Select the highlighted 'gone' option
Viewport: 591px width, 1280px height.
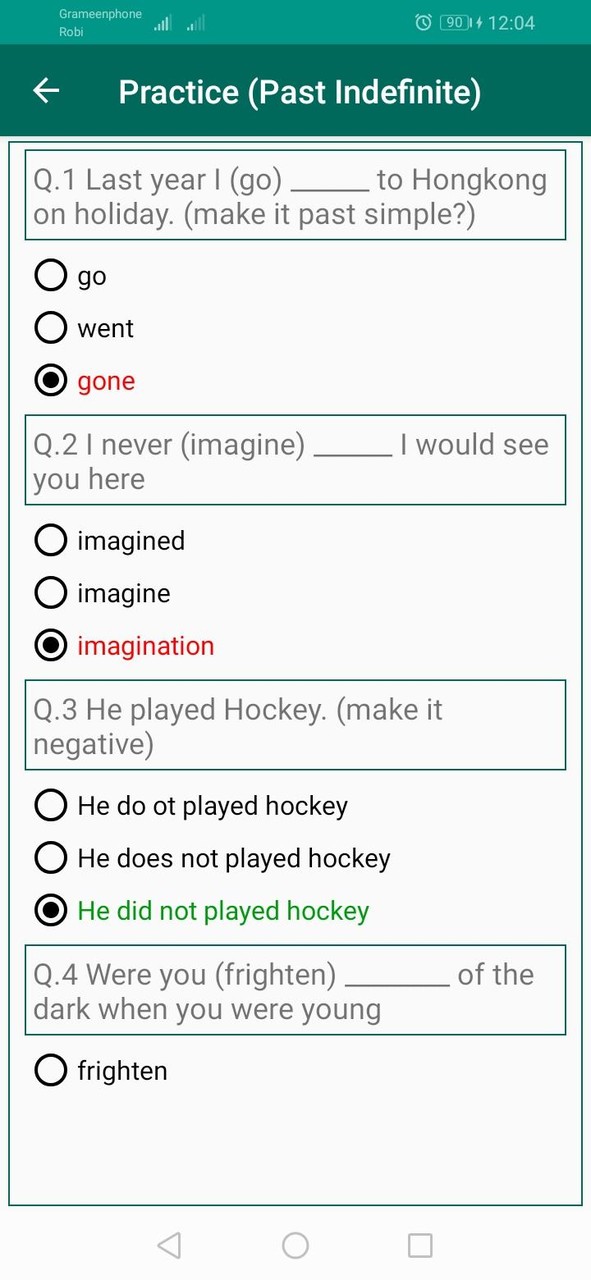[x=50, y=380]
